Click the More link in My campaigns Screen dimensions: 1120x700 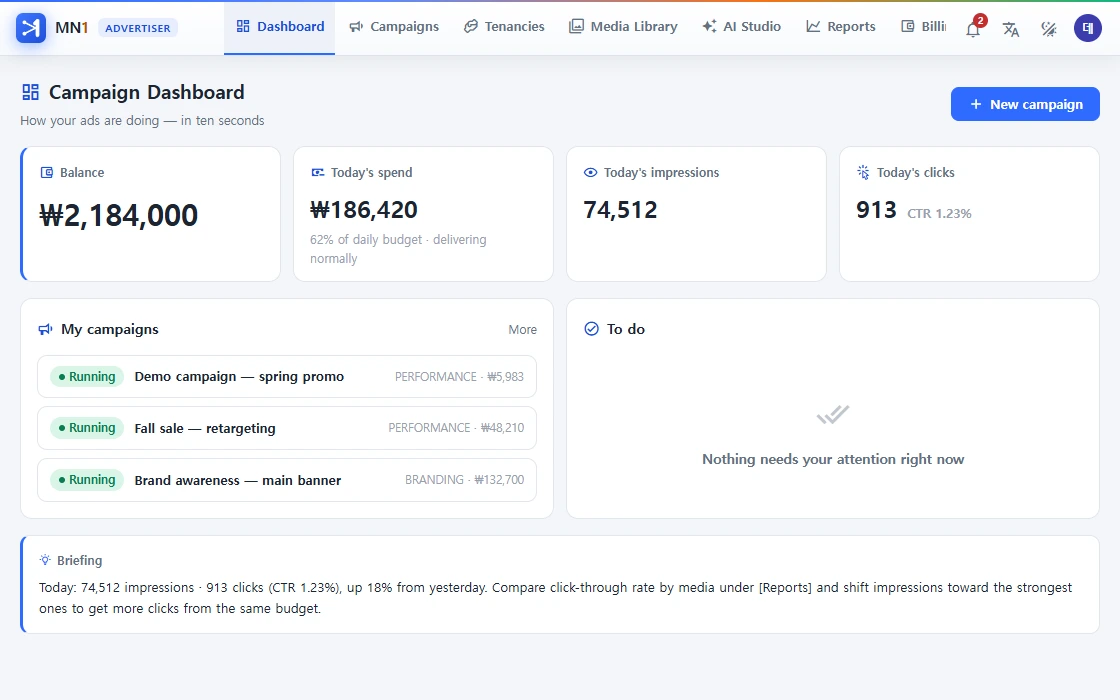[522, 329]
